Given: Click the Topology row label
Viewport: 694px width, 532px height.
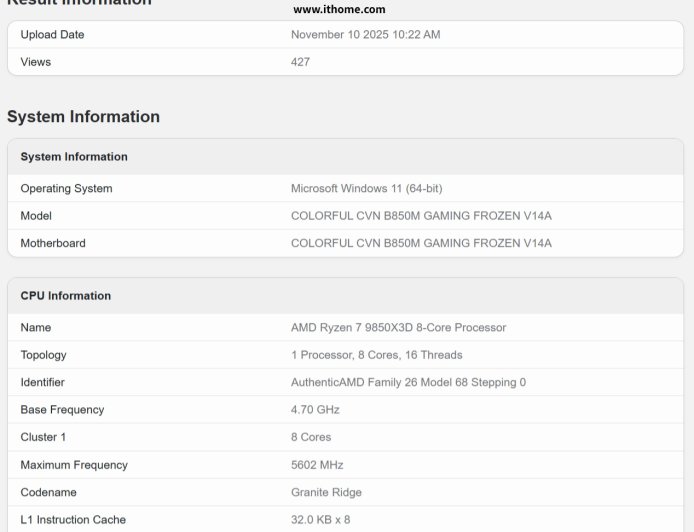Looking at the screenshot, I should click(x=43, y=355).
